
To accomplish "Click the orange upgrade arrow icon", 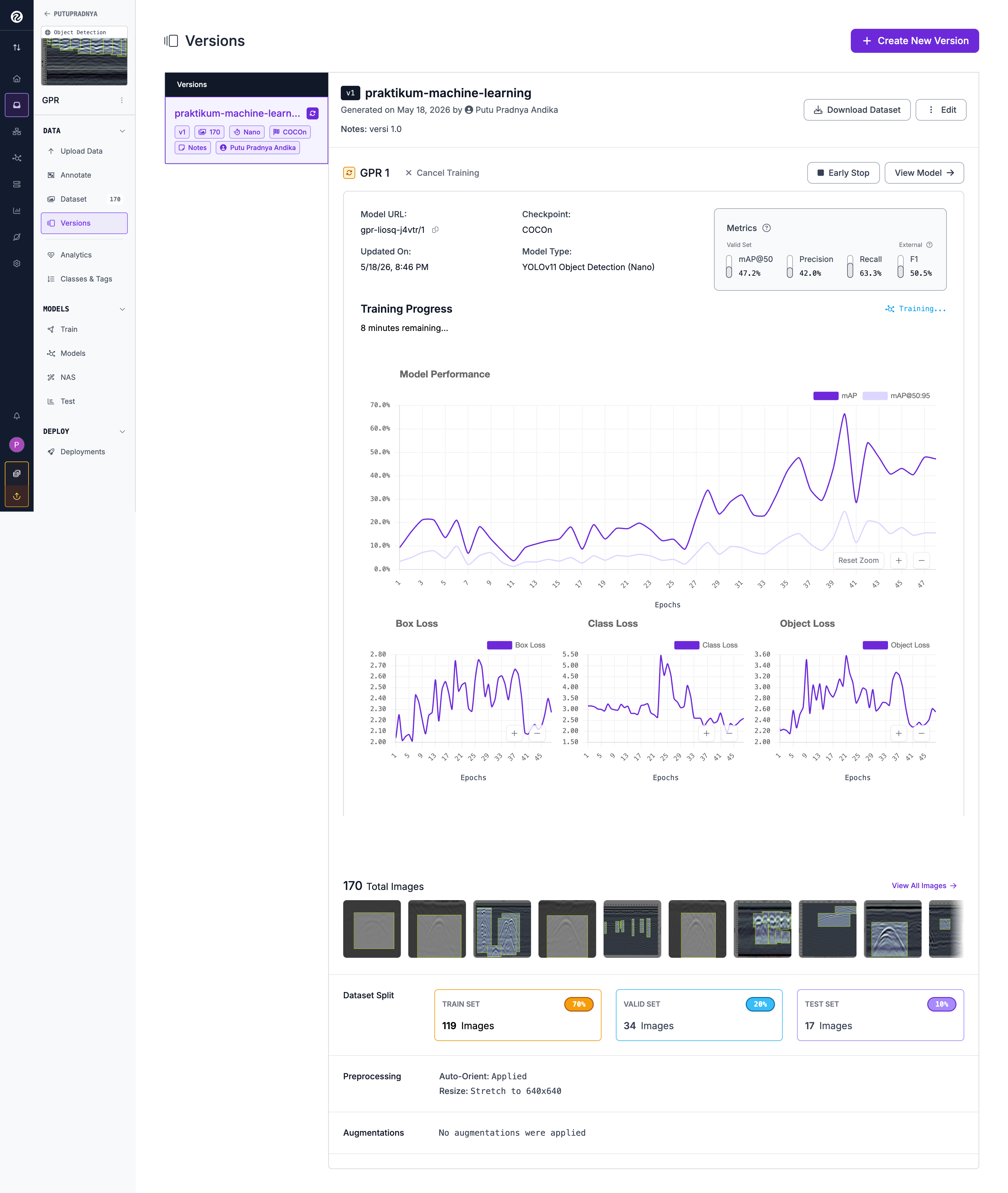I will point(16,496).
